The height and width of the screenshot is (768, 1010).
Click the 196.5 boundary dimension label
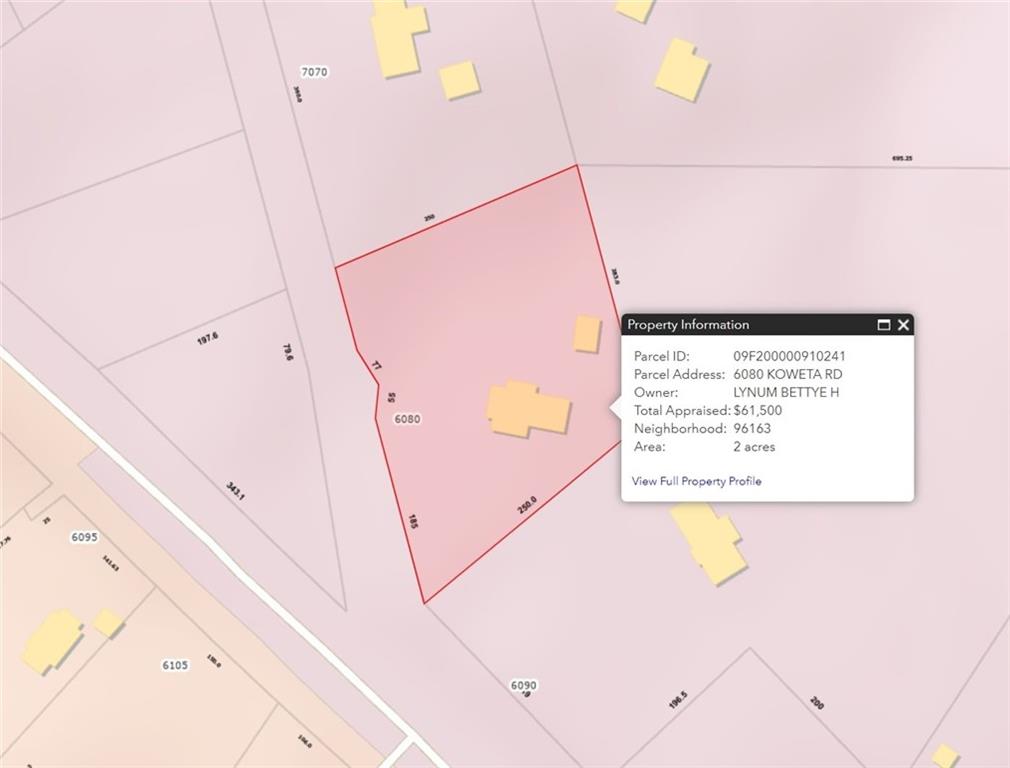click(678, 700)
